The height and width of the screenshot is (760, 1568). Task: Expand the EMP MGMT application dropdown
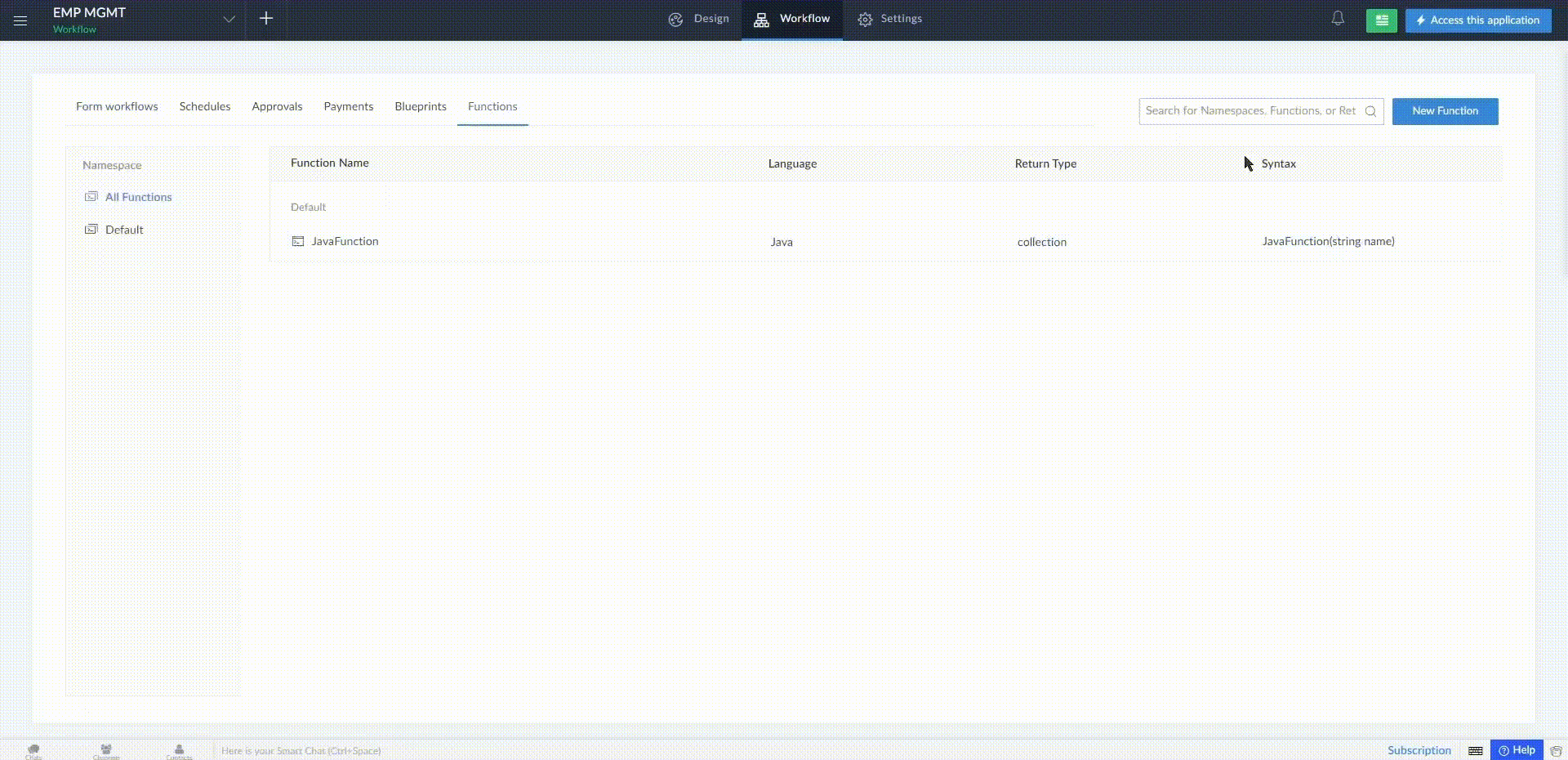(229, 20)
